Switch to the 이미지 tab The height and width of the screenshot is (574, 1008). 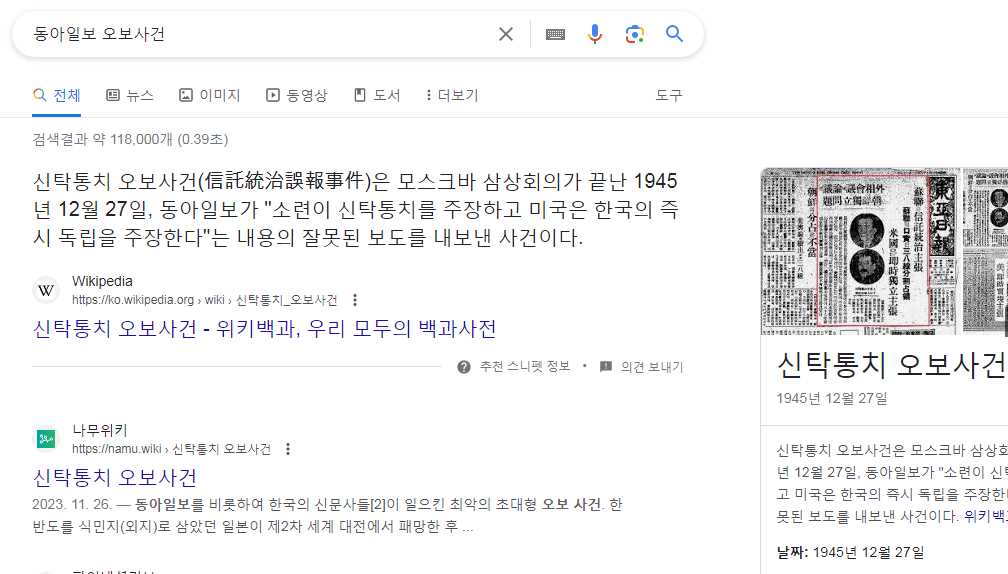tap(210, 96)
